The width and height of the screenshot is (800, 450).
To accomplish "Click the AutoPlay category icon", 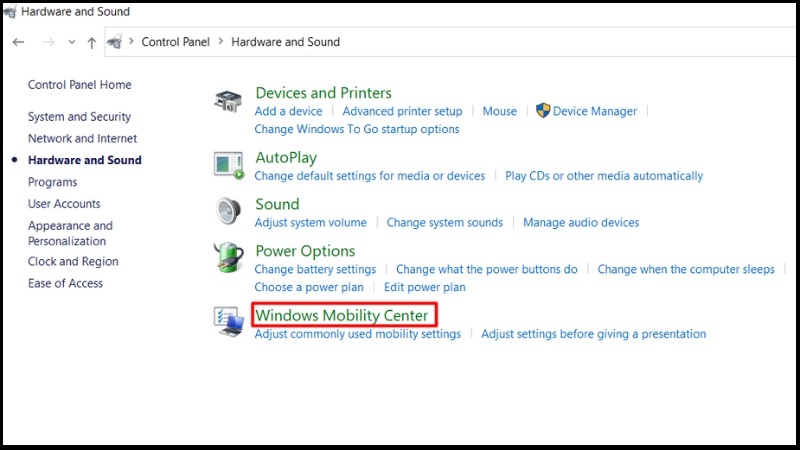I will click(x=229, y=165).
